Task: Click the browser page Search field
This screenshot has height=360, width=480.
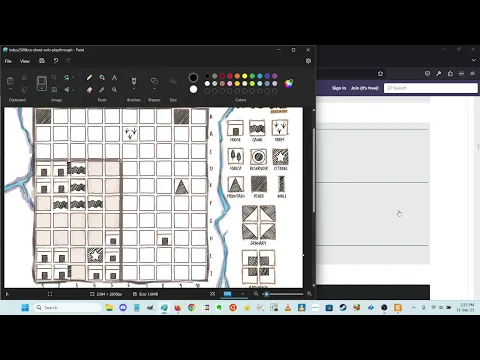Action: click(x=431, y=88)
